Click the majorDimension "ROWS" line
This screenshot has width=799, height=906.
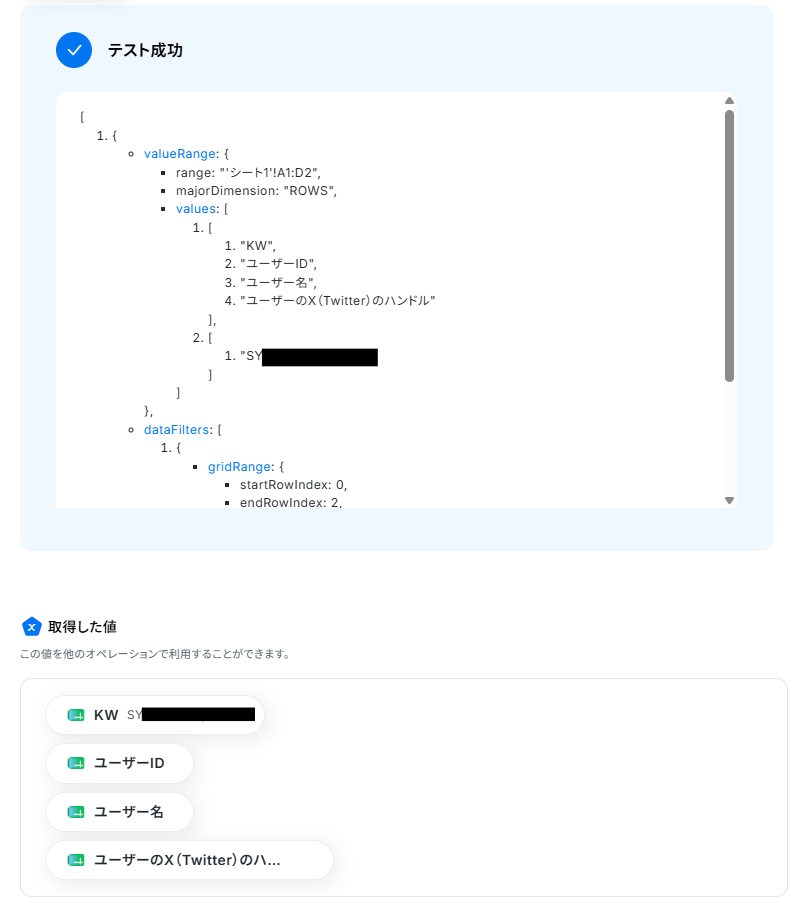[x=257, y=191]
